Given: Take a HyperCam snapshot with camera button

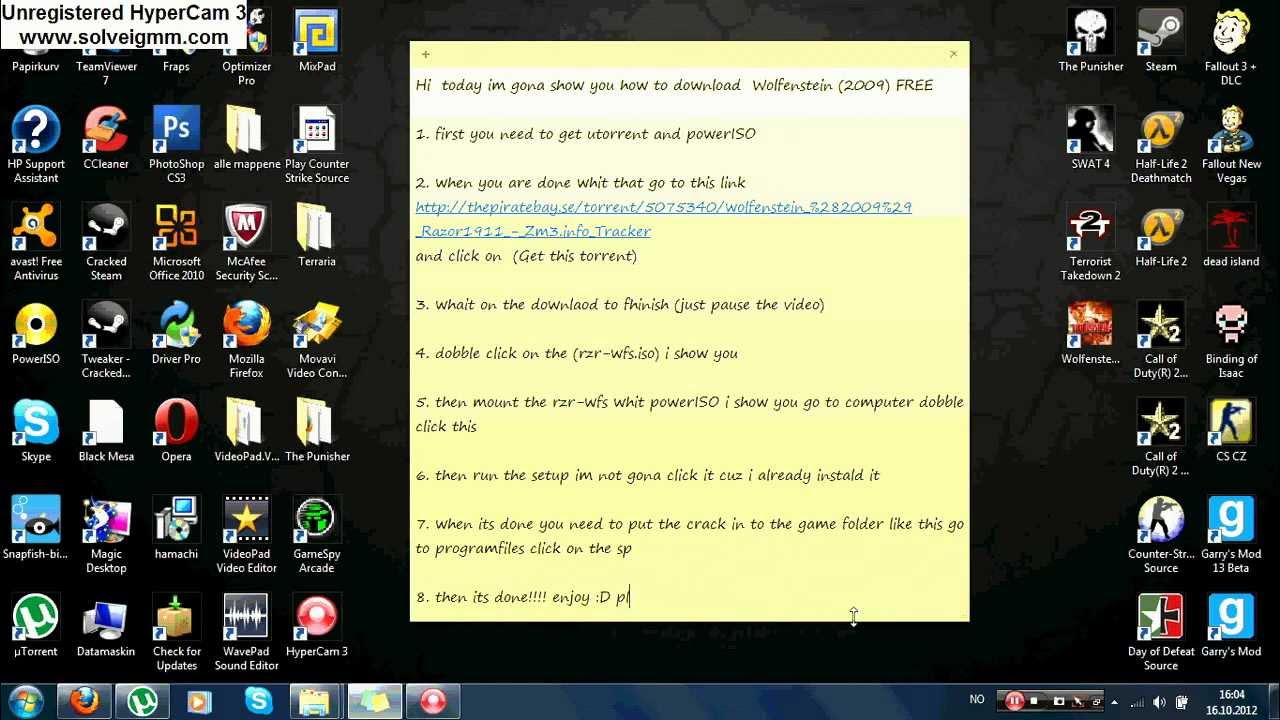Looking at the screenshot, I should [x=1059, y=701].
